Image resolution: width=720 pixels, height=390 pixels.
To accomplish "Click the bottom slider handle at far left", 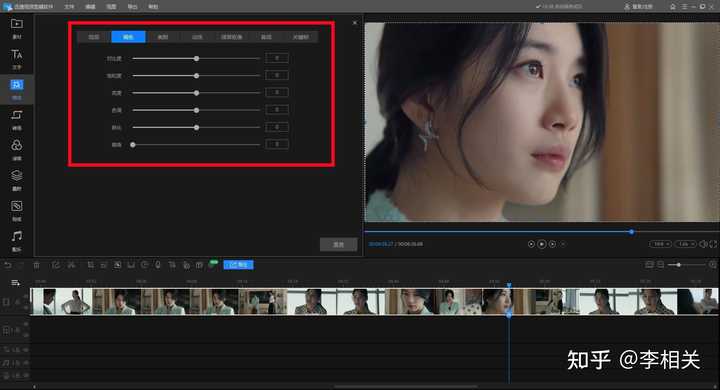I will click(x=133, y=145).
